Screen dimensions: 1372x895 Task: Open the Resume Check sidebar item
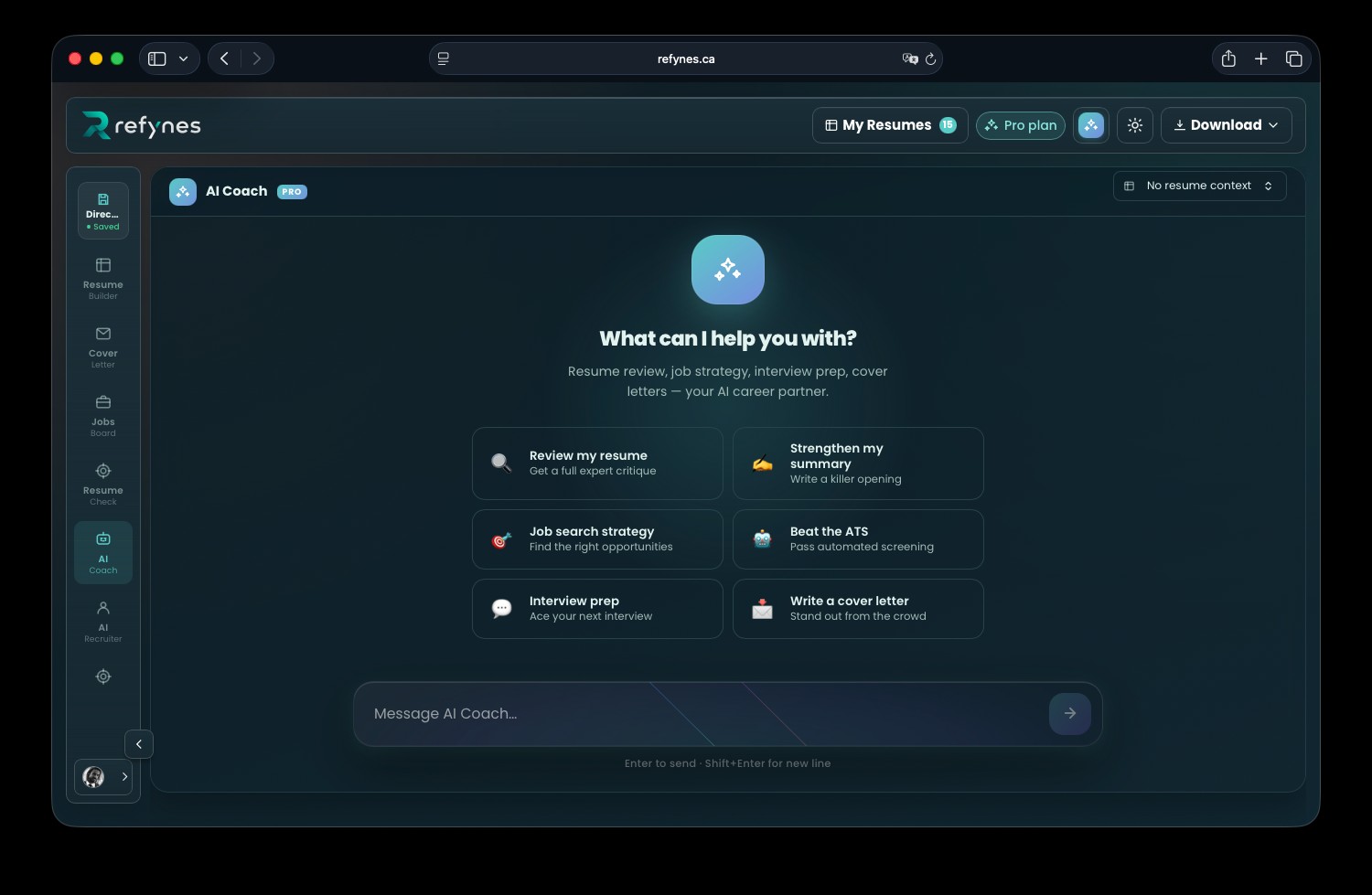click(103, 484)
